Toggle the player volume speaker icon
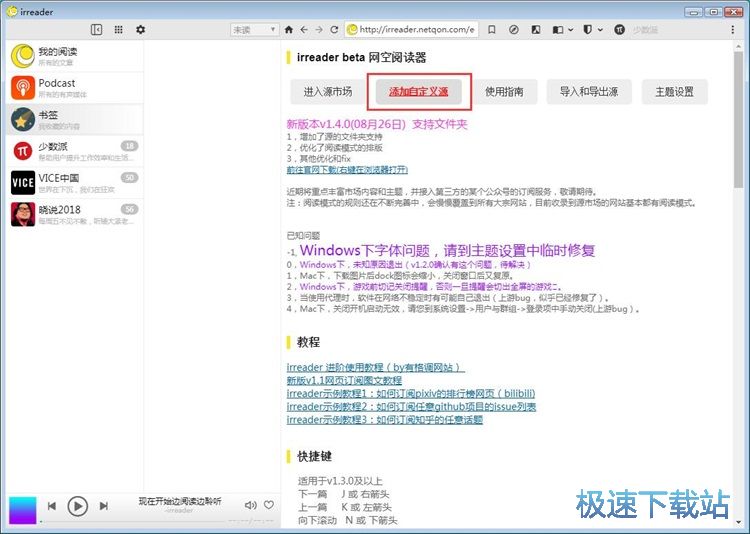The width and height of the screenshot is (750, 534). tap(250, 505)
